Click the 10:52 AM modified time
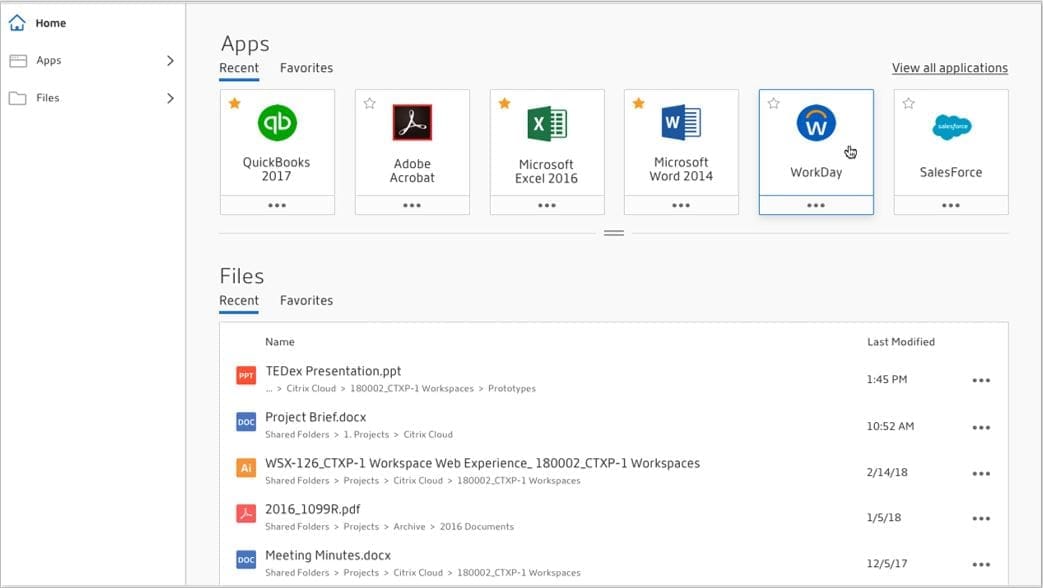This screenshot has height=588, width=1043. [890, 426]
